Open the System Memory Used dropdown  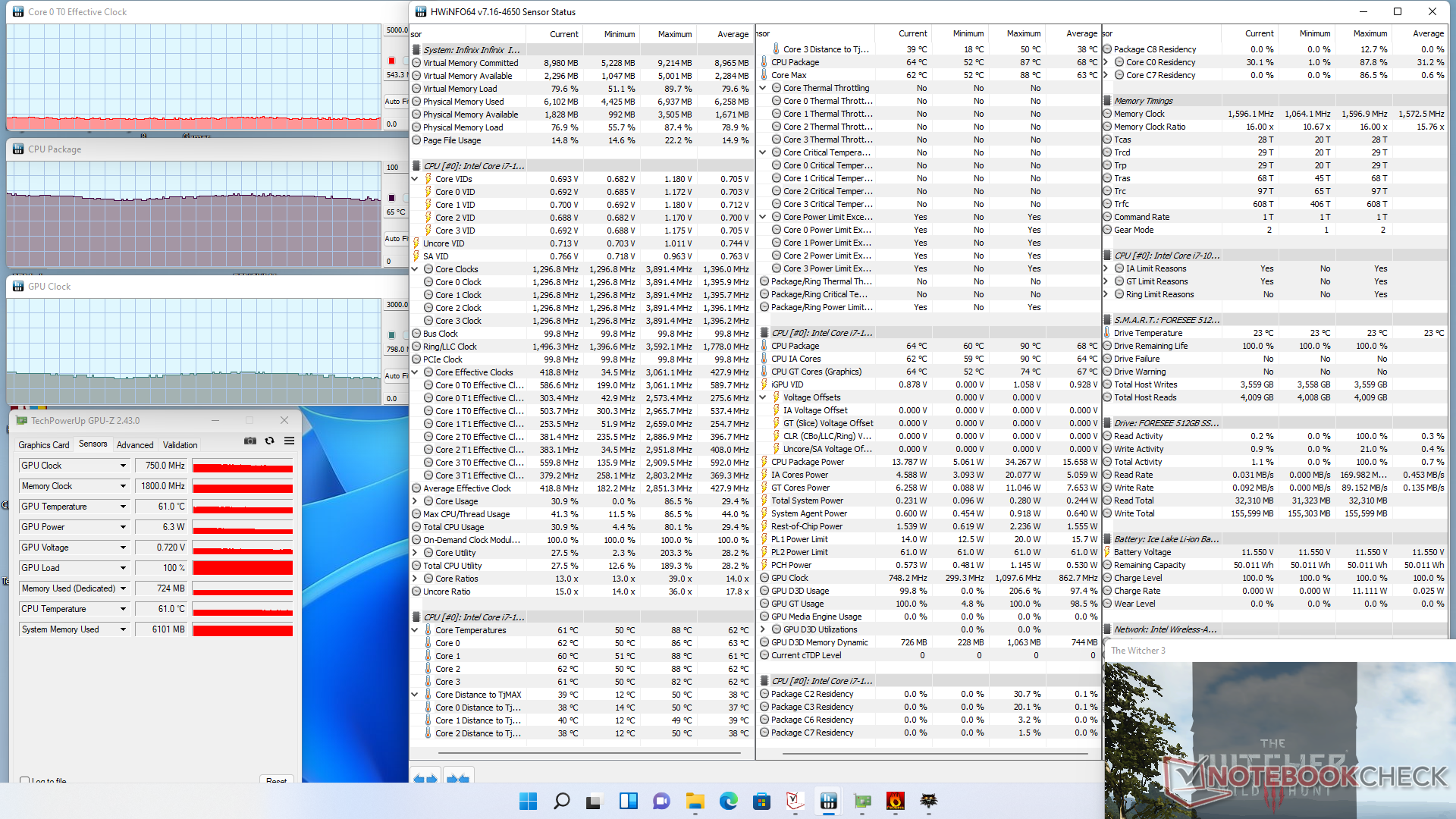click(123, 629)
